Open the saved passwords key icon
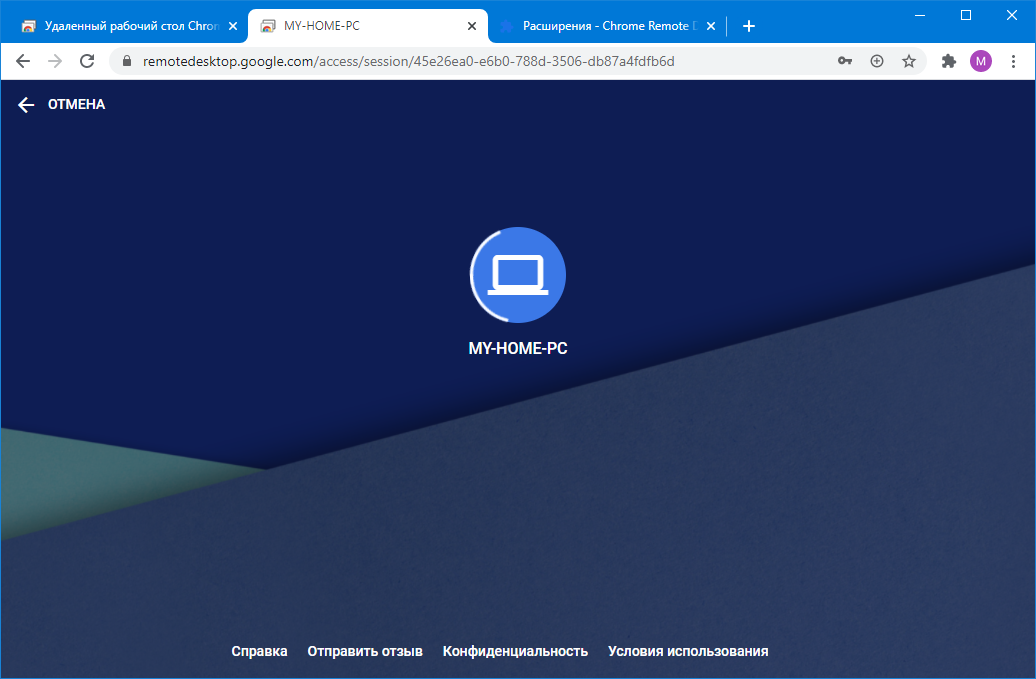The height and width of the screenshot is (679, 1036). click(x=845, y=61)
